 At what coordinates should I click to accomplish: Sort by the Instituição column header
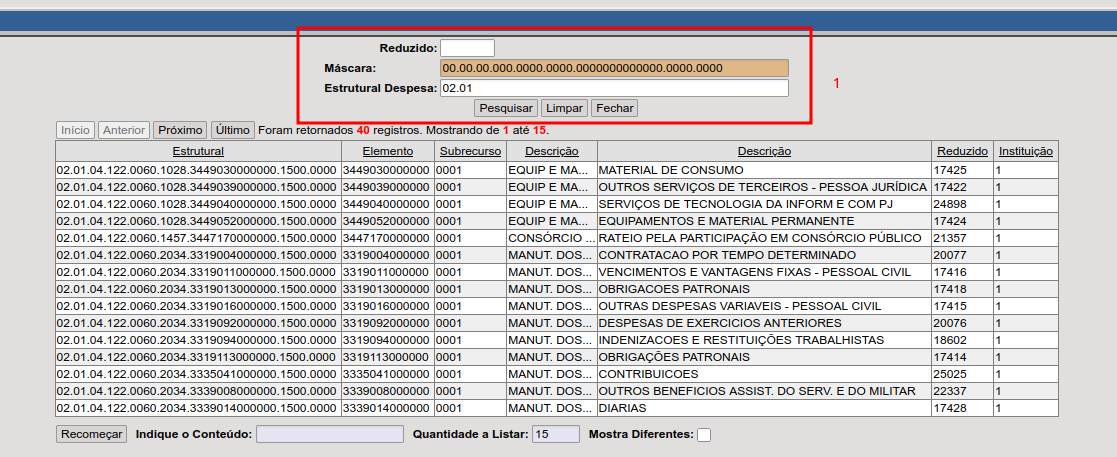[1025, 151]
